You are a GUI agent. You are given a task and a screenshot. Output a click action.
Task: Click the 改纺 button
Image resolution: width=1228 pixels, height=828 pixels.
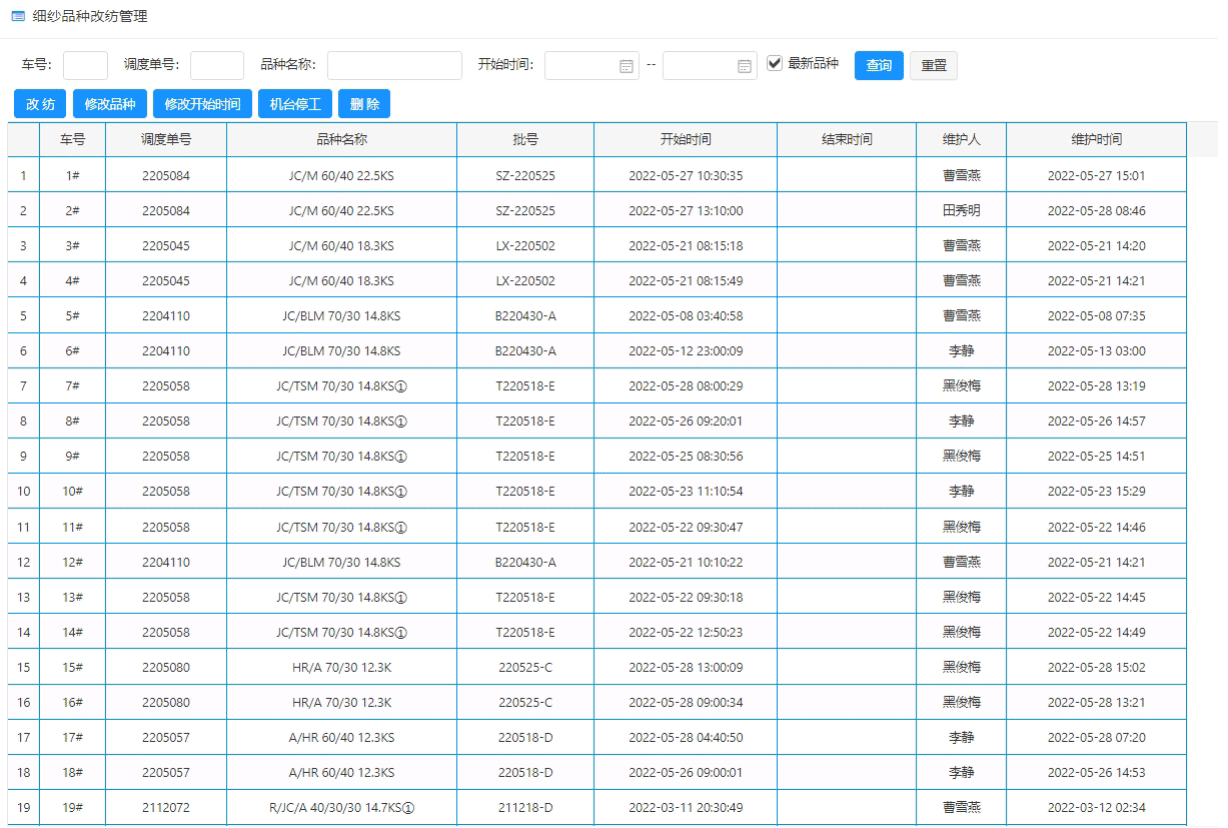point(40,104)
